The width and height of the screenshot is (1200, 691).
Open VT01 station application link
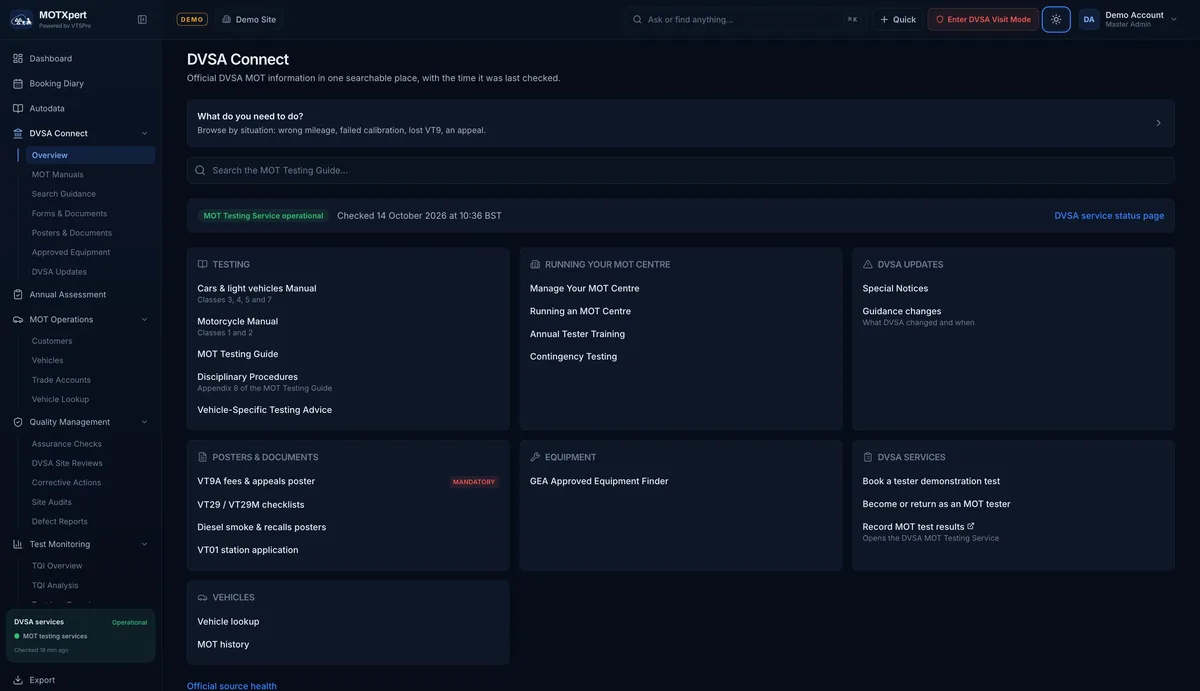pos(248,550)
